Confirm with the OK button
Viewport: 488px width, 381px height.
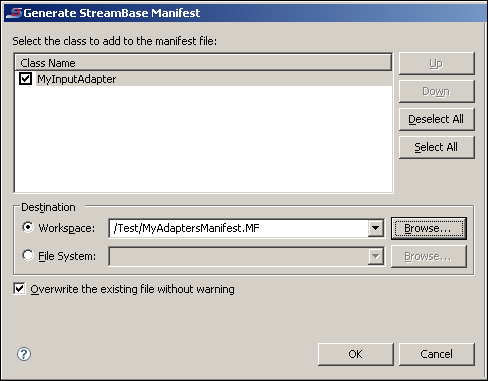point(356,354)
